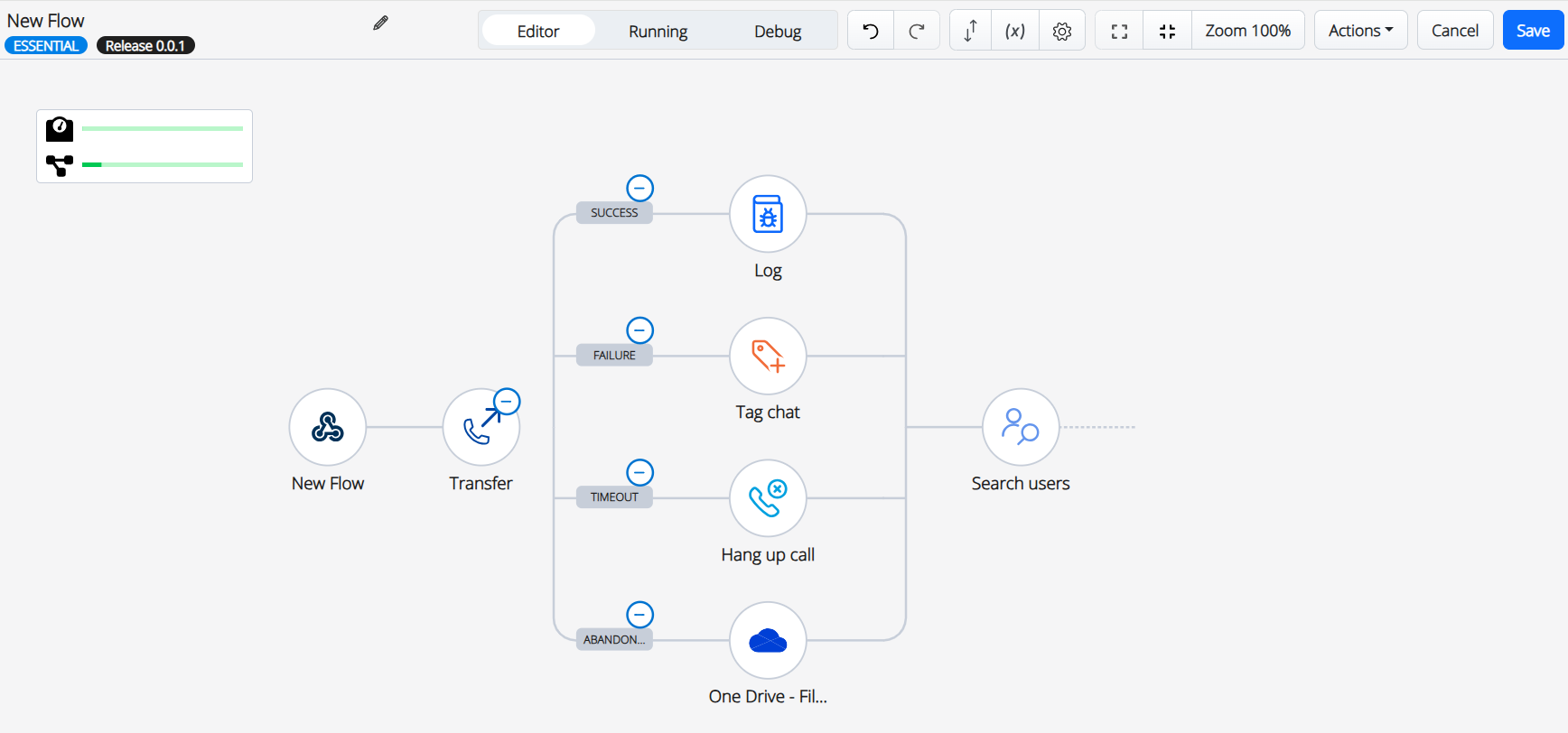Collapse the Transfer node branches

click(507, 402)
